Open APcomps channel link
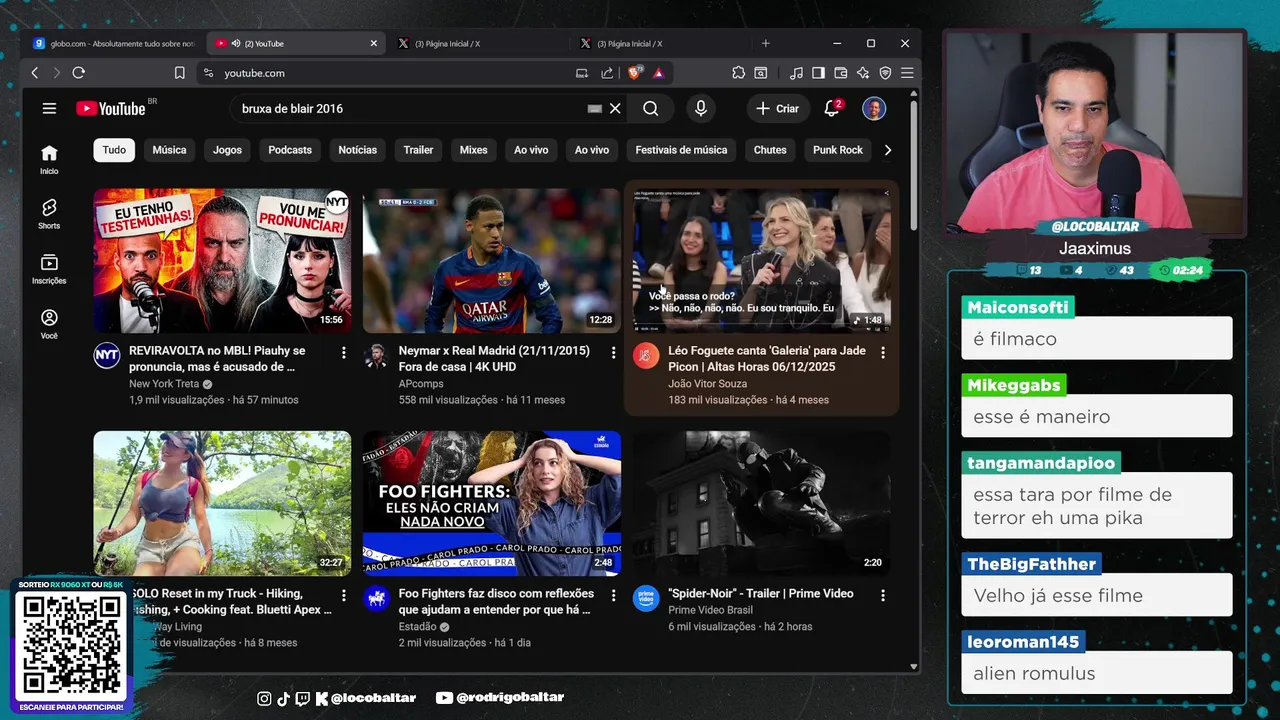The height and width of the screenshot is (720, 1280). coord(421,384)
